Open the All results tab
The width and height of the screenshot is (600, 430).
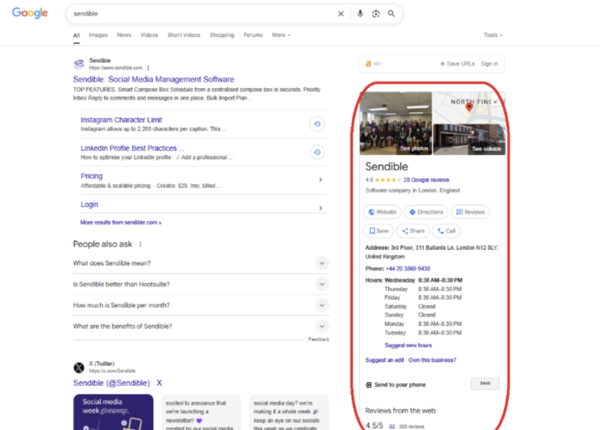77,36
